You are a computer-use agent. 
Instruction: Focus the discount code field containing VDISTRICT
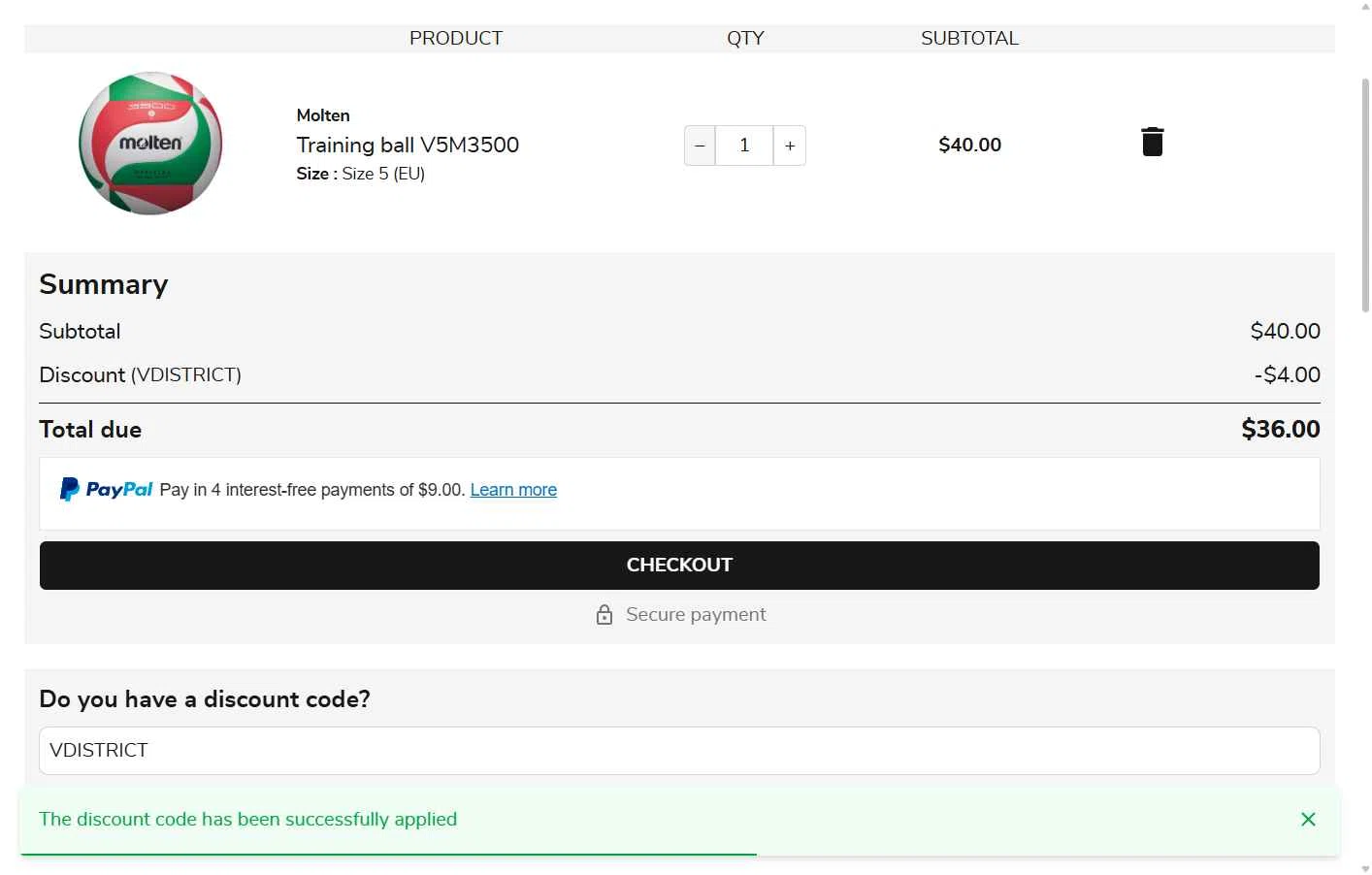tap(679, 751)
